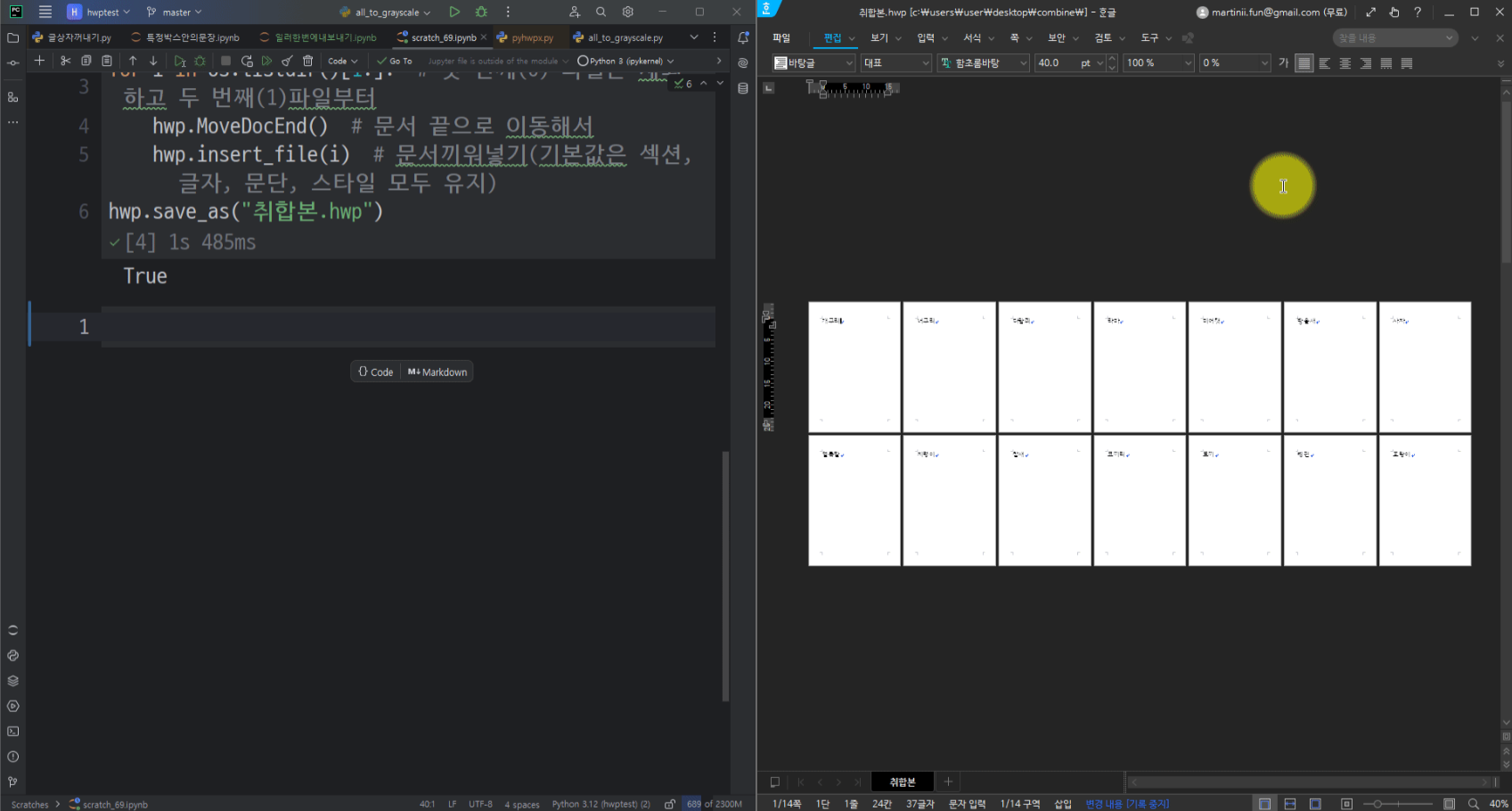
Task: Add a new notebook cell with plus icon
Action: coord(39,61)
